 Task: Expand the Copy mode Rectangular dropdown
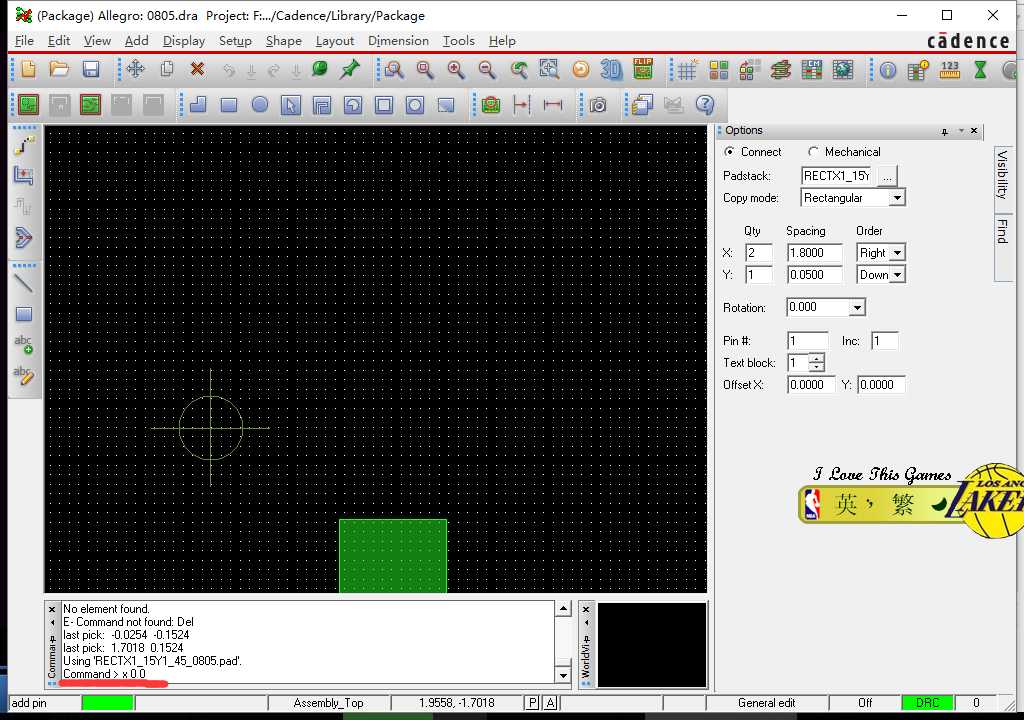click(x=897, y=198)
